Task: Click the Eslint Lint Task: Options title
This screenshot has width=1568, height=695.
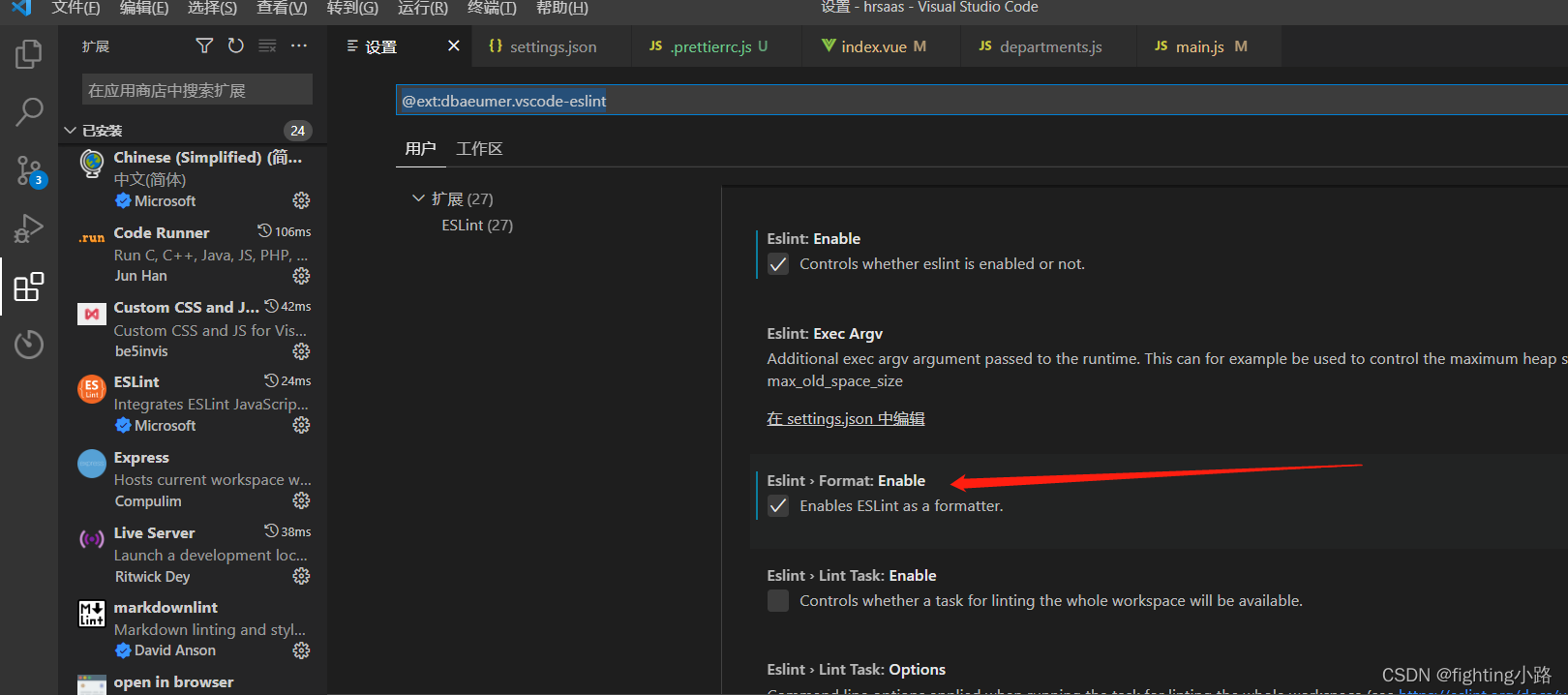Action: click(856, 669)
